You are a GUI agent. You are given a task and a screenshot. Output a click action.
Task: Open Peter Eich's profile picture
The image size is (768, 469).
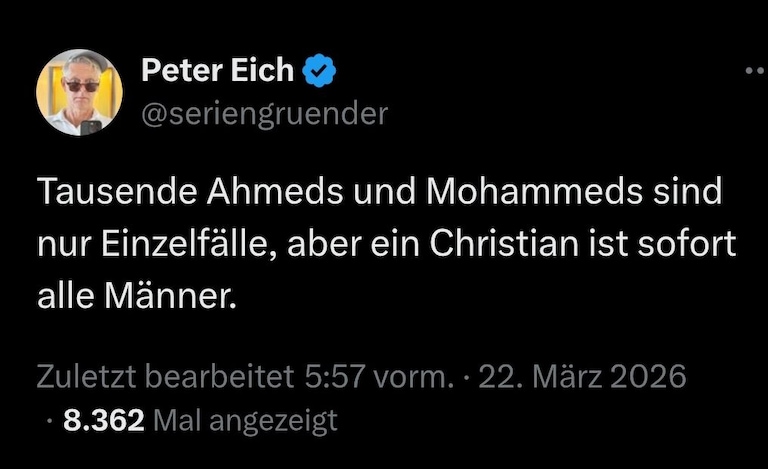point(80,92)
